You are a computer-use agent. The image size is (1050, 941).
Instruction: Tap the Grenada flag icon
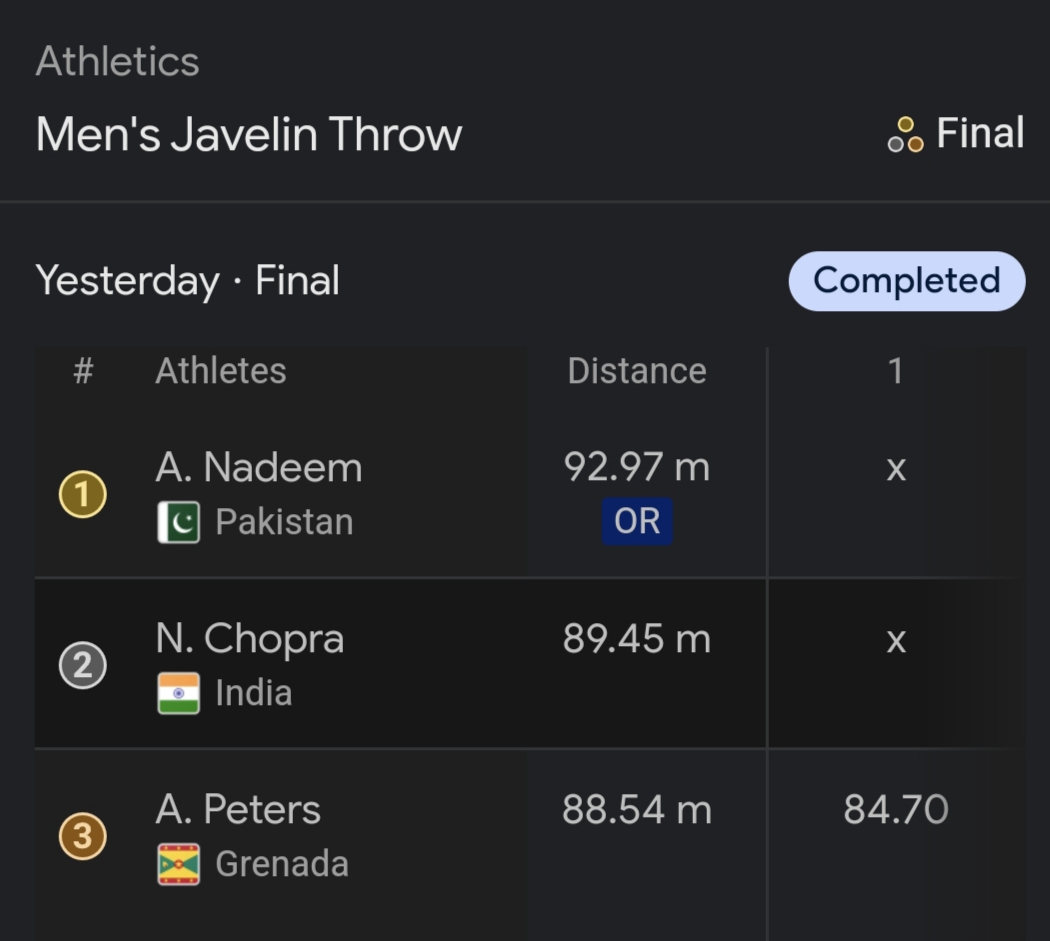click(x=179, y=865)
